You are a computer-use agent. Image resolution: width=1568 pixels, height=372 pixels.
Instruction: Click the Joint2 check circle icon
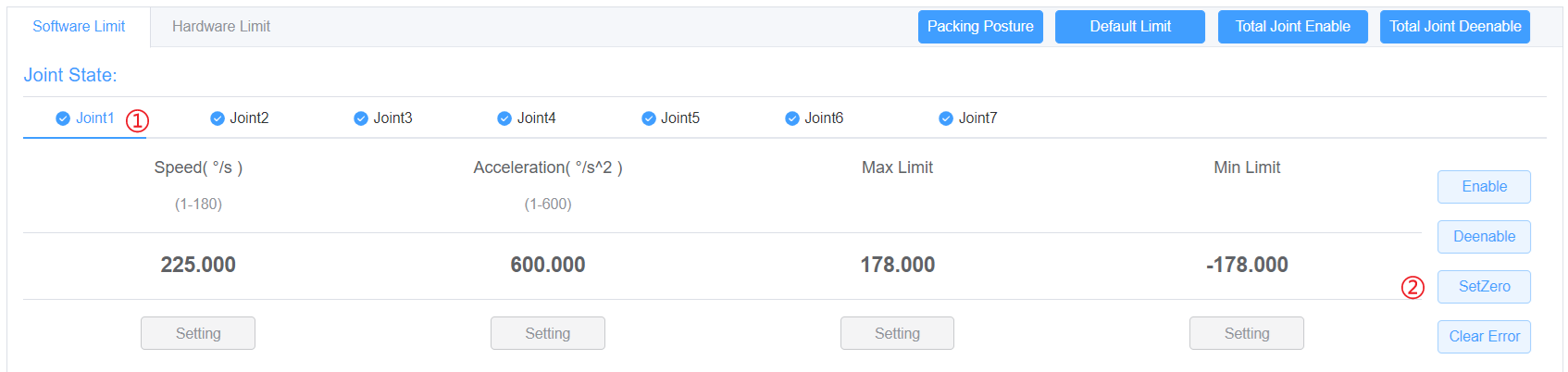[218, 118]
